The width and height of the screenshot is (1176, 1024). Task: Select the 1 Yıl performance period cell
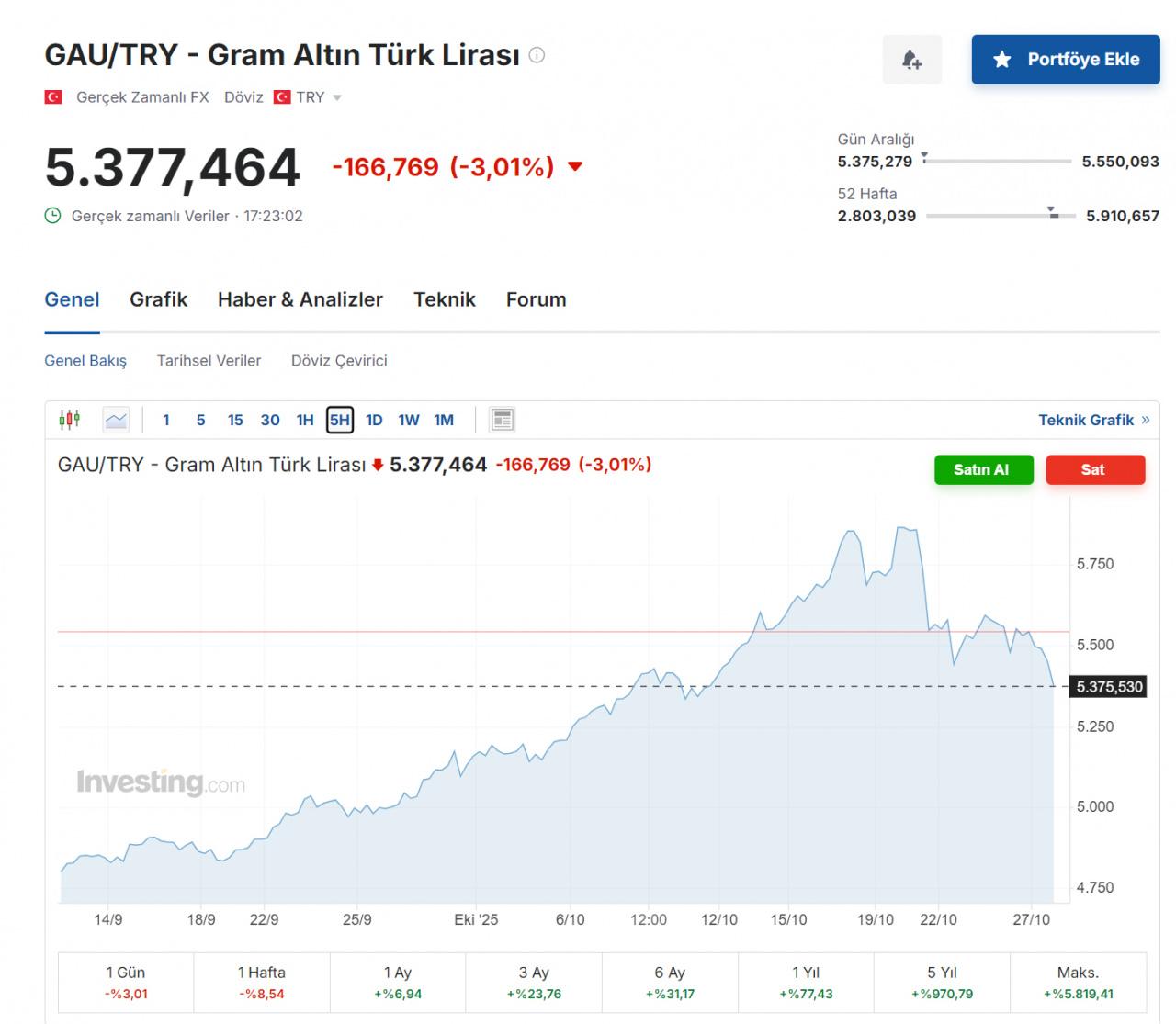(x=806, y=983)
